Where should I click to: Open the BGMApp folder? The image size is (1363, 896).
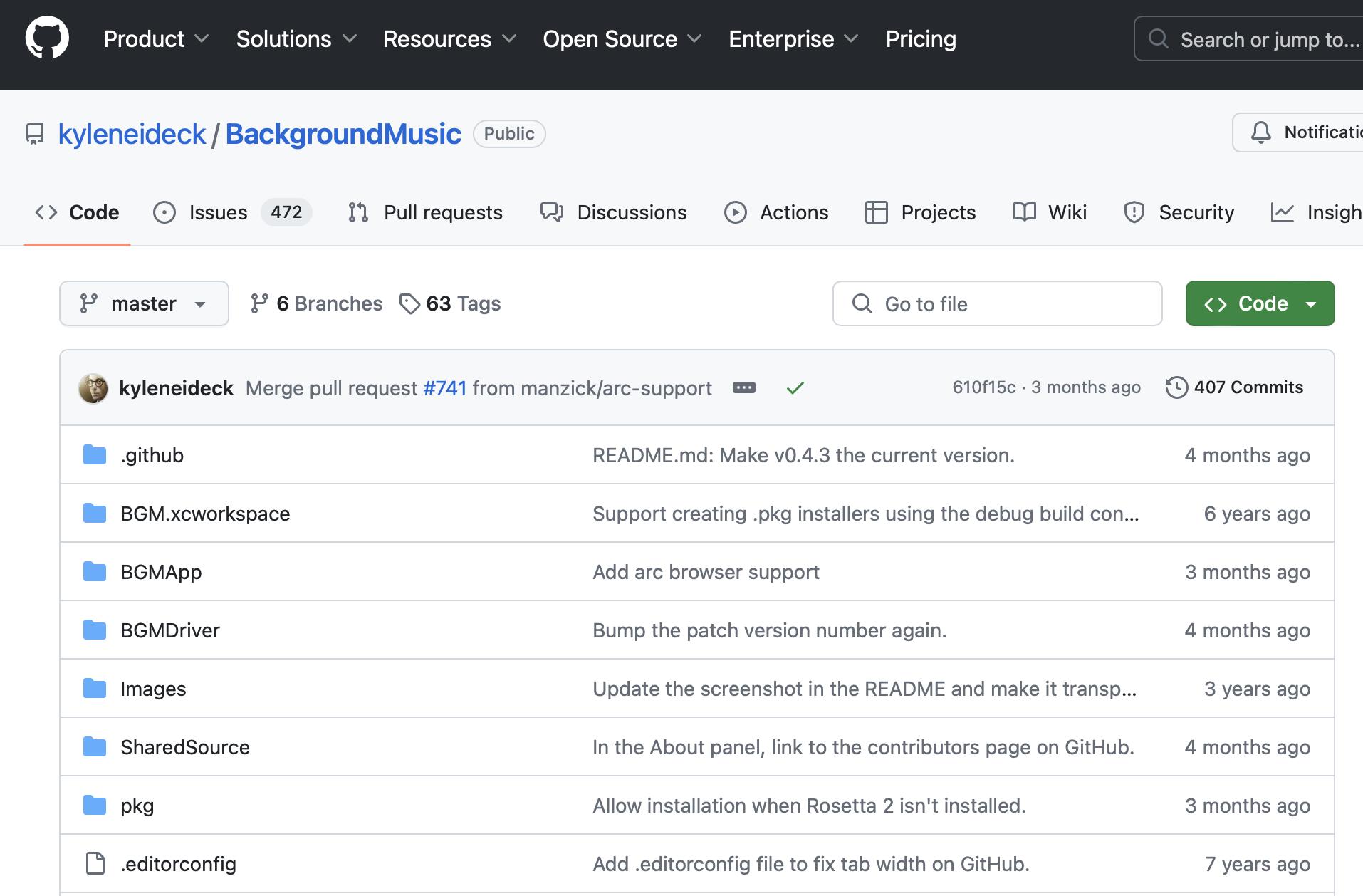click(161, 572)
